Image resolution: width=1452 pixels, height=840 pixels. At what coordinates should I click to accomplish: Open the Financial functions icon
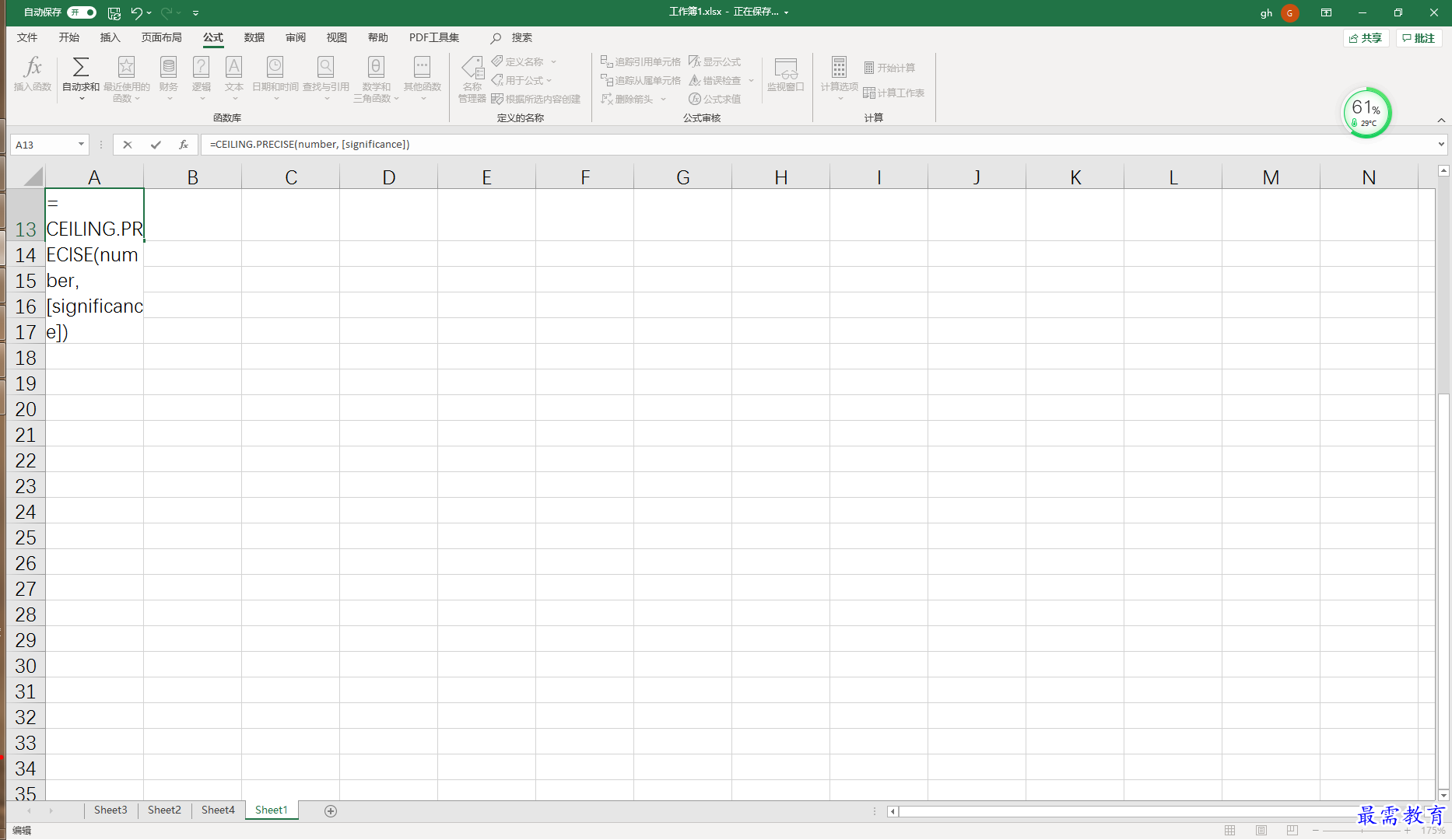point(168,67)
